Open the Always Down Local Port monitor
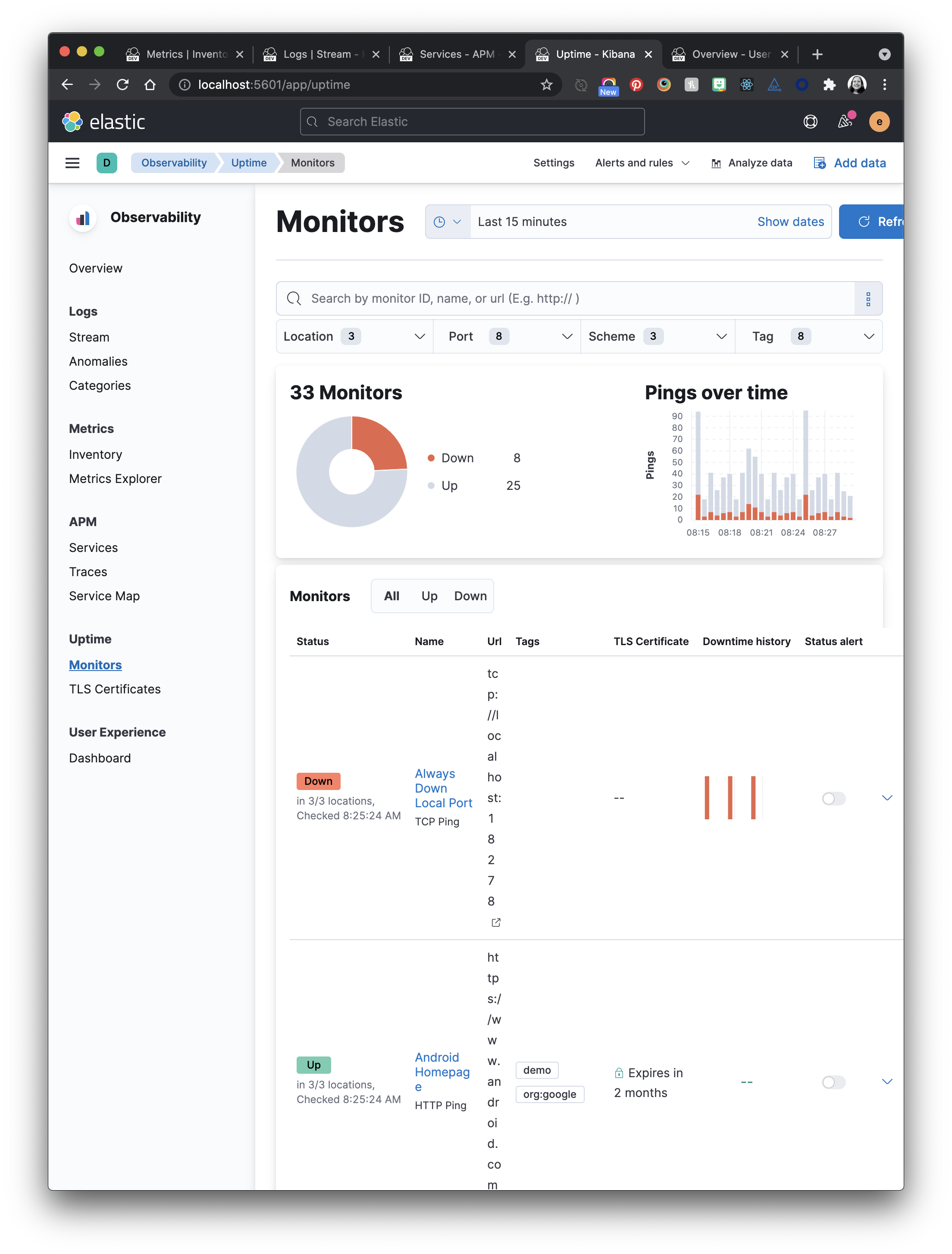The image size is (952, 1254). click(443, 788)
